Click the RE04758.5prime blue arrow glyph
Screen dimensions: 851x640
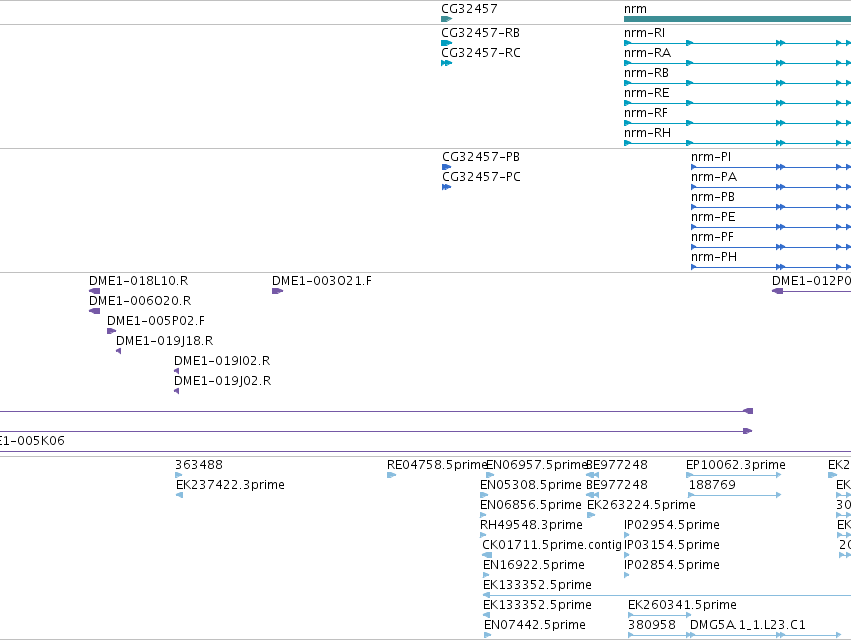pos(391,476)
